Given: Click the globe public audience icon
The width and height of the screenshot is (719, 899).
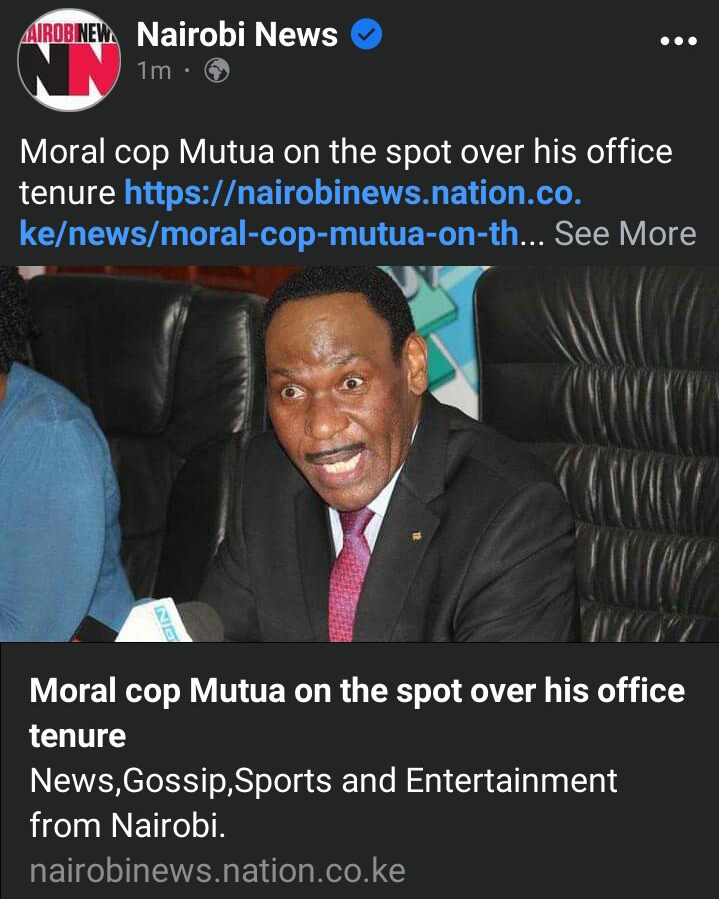Looking at the screenshot, I should 217,71.
